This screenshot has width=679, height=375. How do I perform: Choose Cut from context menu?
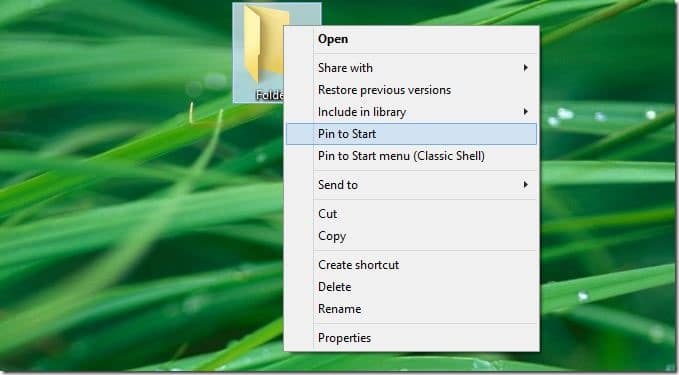point(411,214)
